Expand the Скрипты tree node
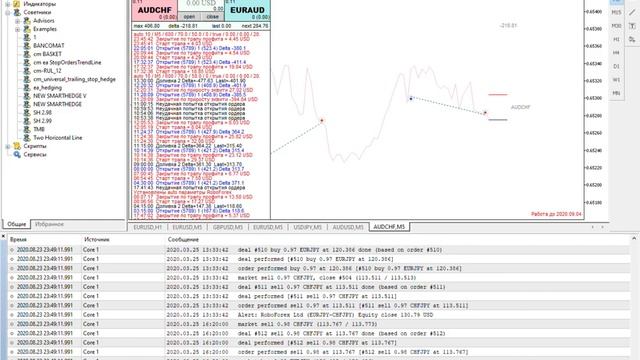640x360 pixels. [8, 146]
